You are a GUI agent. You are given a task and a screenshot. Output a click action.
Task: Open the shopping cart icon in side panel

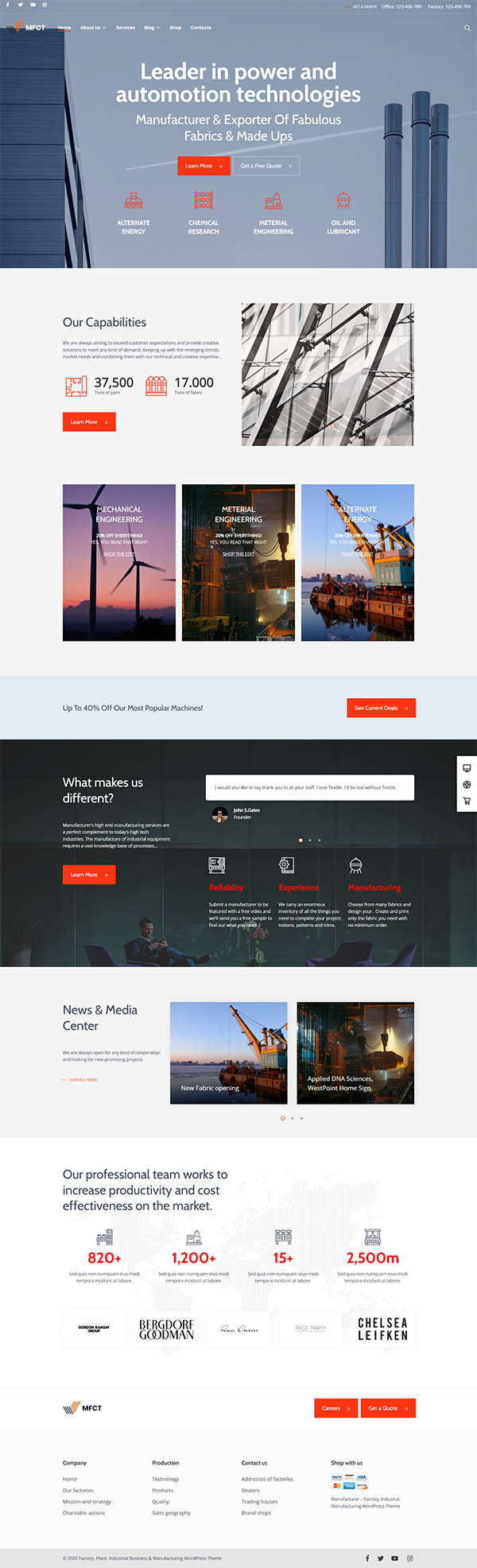click(x=467, y=801)
